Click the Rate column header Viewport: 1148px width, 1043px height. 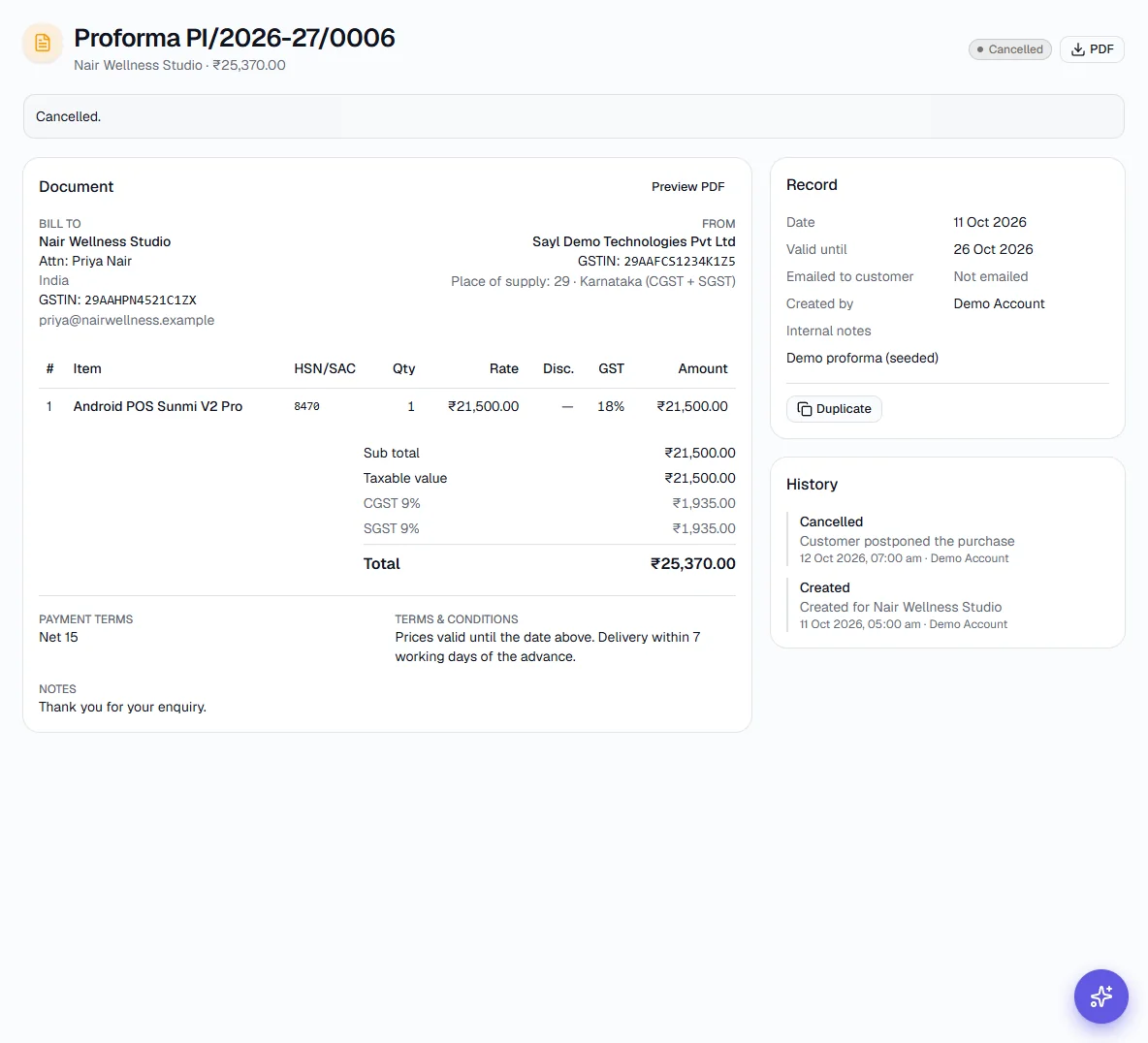[x=504, y=369]
